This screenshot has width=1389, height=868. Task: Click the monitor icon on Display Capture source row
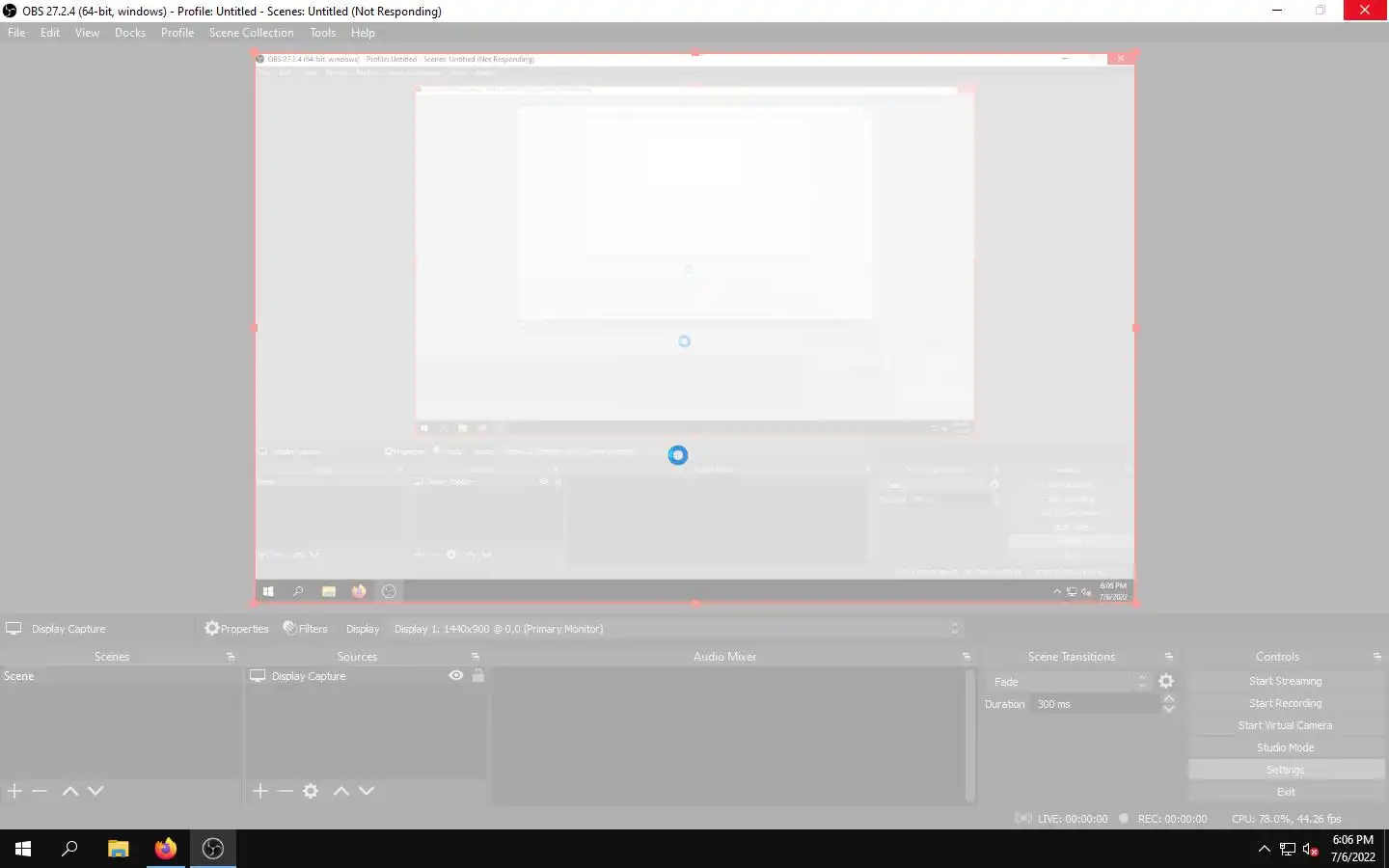pos(258,676)
